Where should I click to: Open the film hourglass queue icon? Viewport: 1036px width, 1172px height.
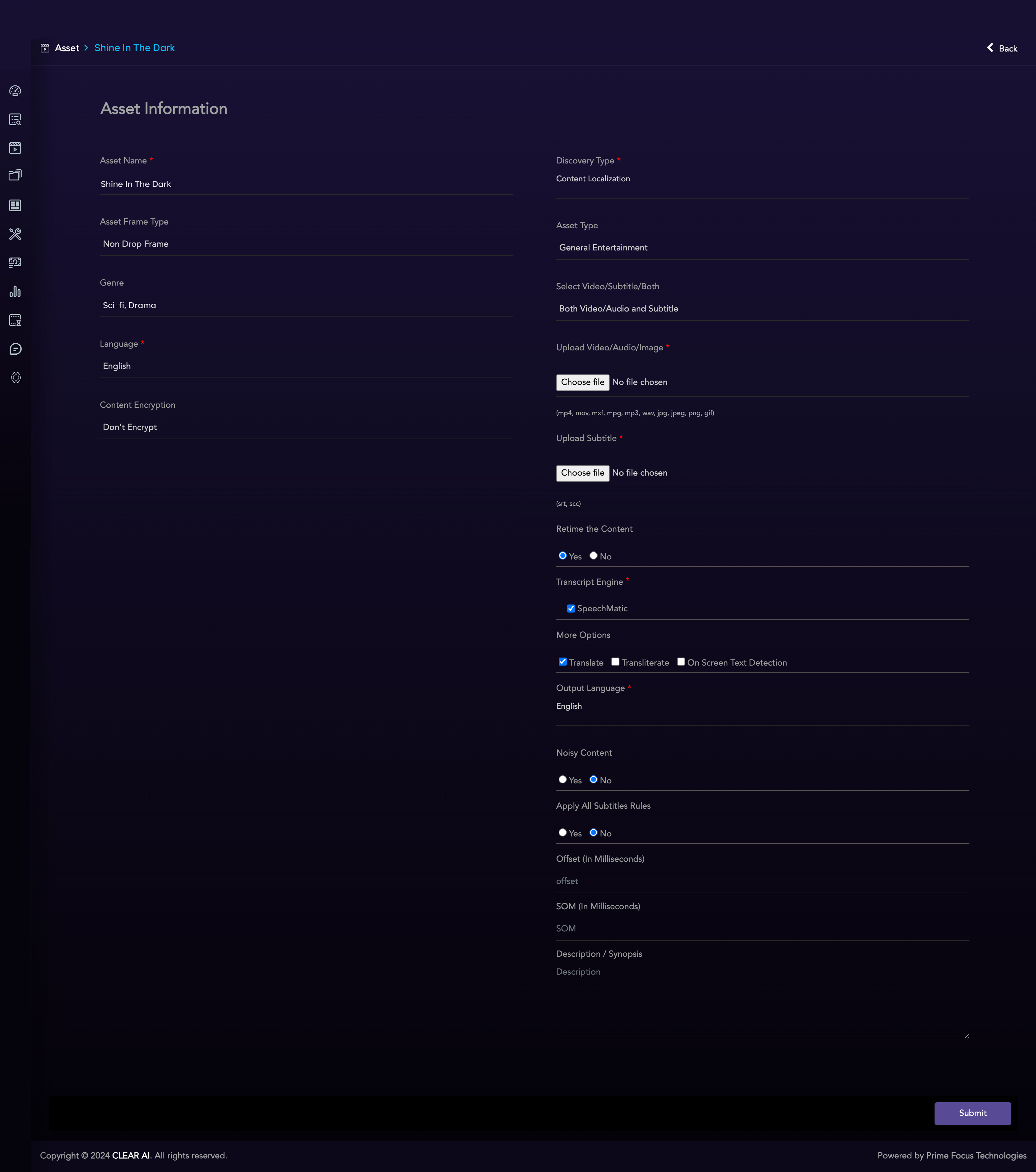click(15, 320)
